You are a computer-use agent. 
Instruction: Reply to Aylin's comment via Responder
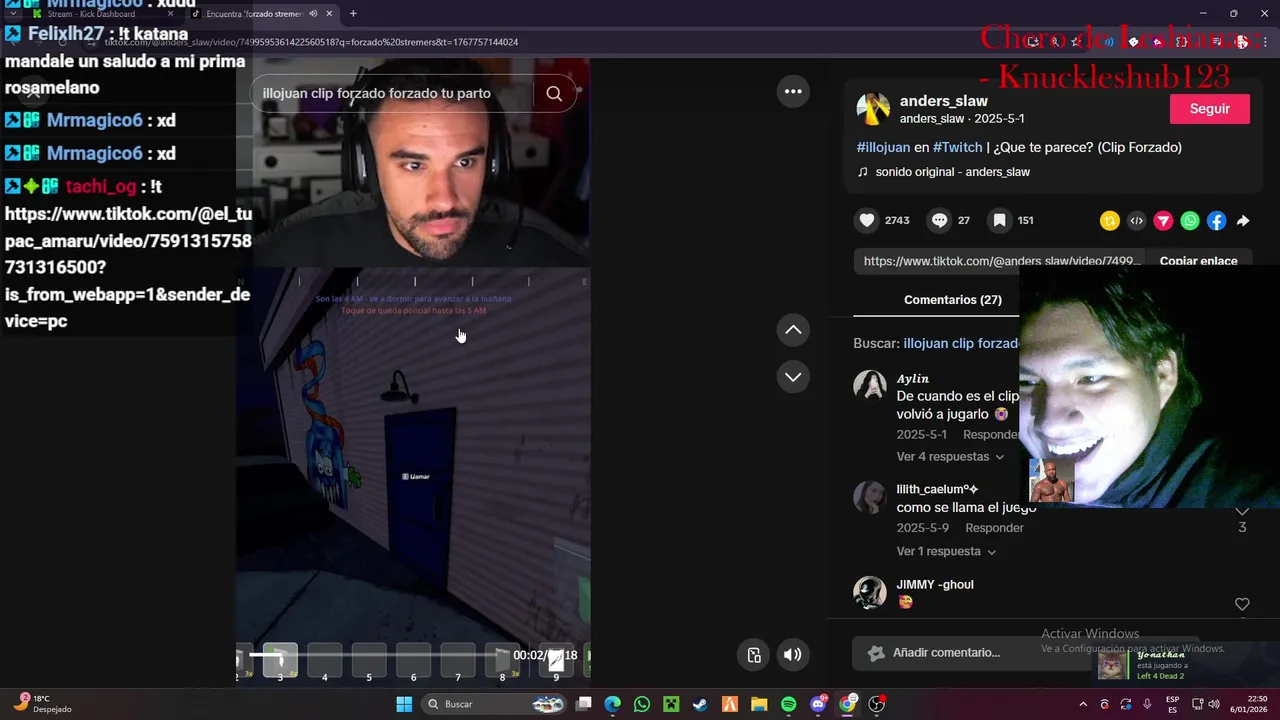pos(990,435)
